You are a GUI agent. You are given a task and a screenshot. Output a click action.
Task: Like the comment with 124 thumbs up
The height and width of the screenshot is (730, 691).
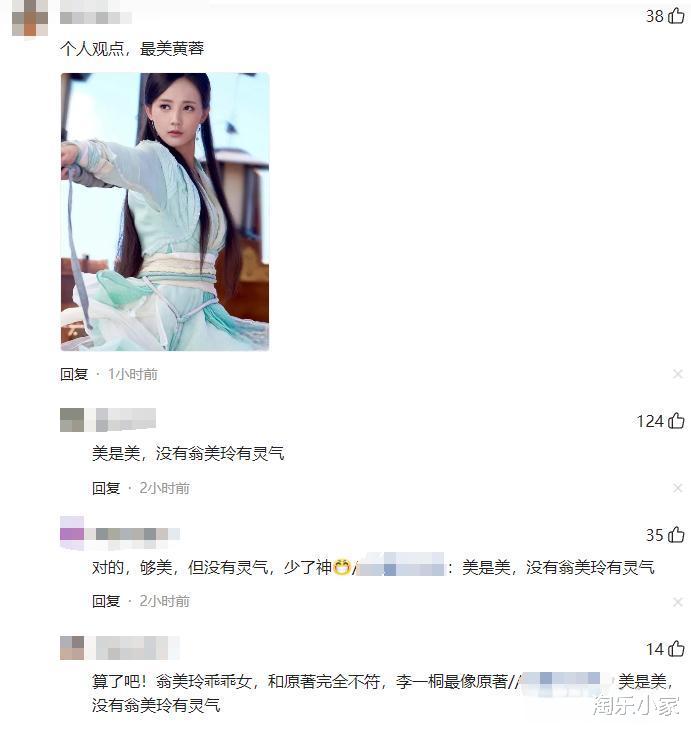pyautogui.click(x=676, y=420)
